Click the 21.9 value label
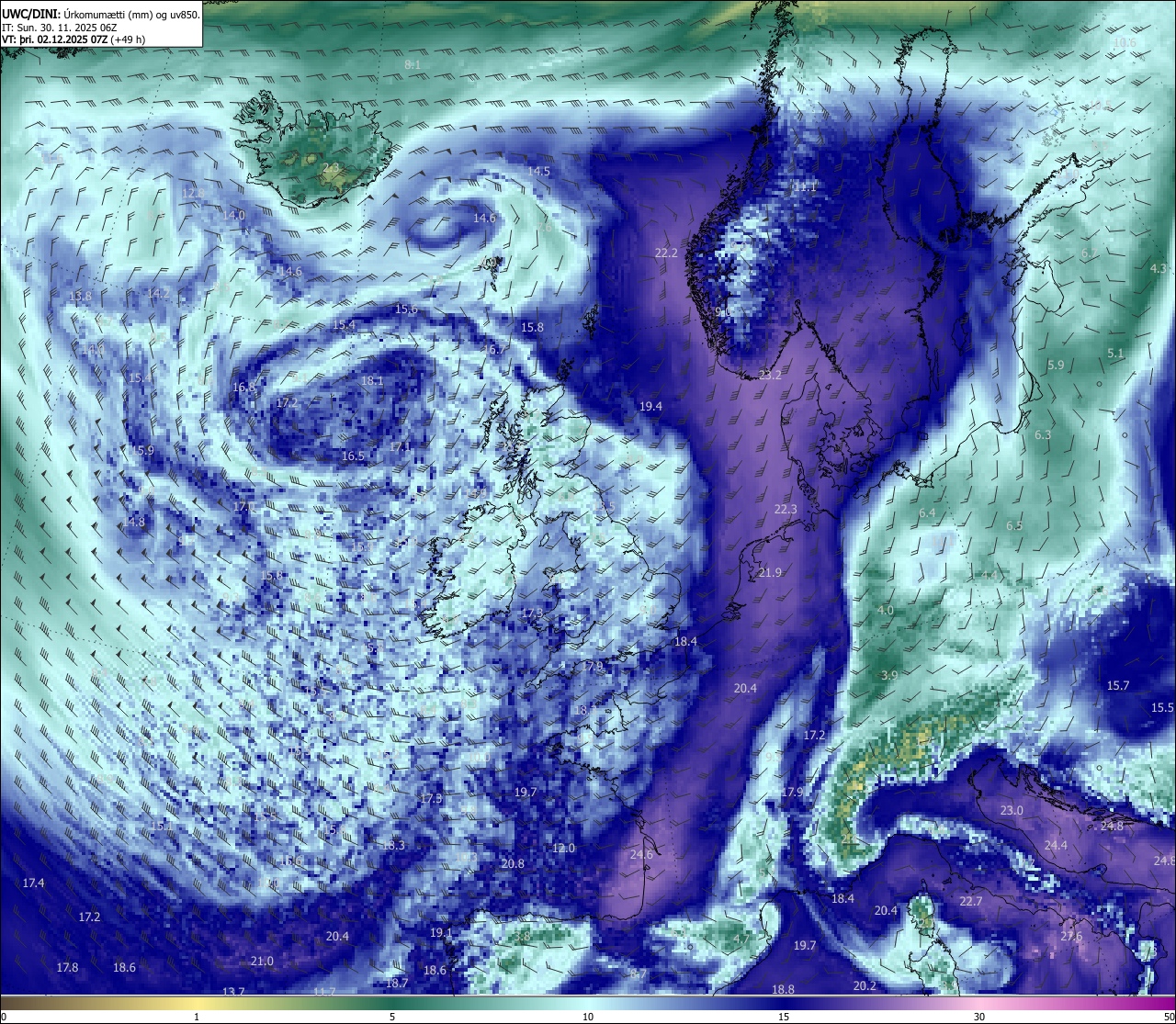Viewport: 1176px width, 1024px height. click(x=770, y=572)
